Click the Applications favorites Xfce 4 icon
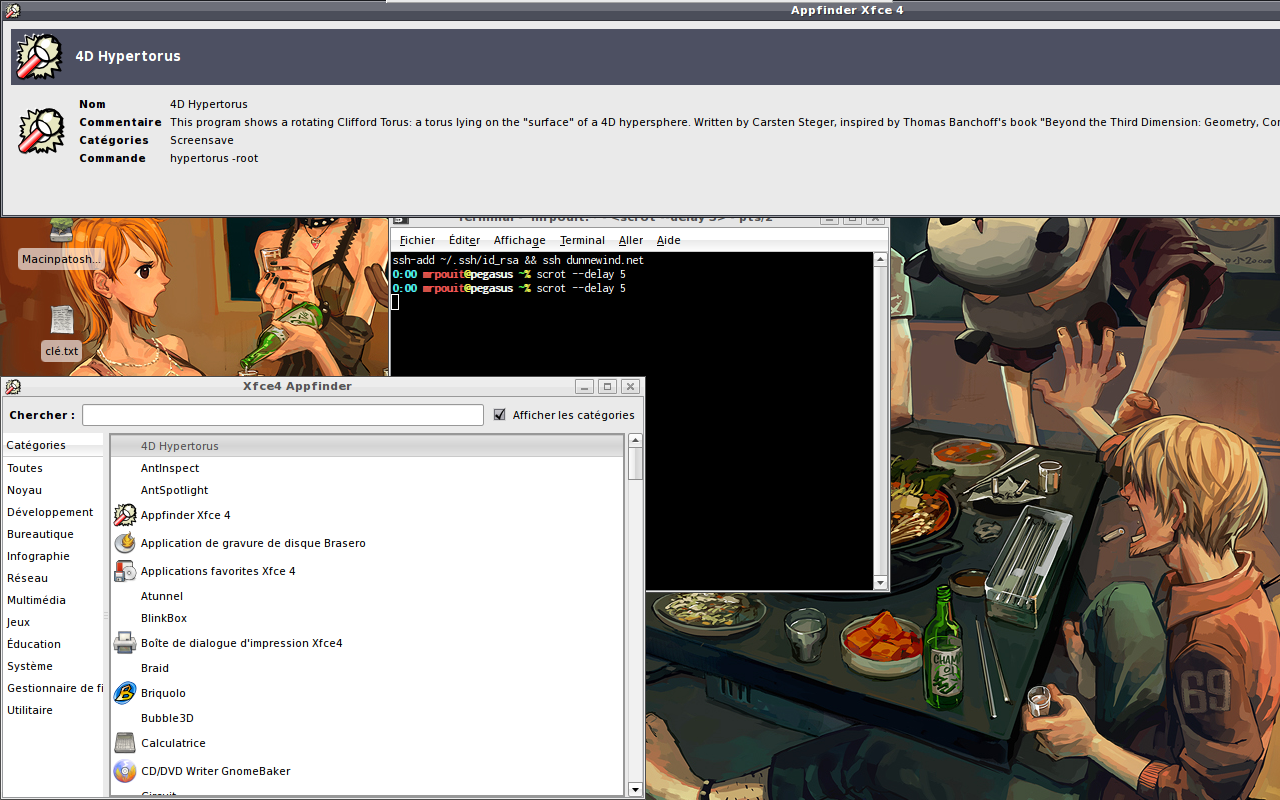This screenshot has height=800, width=1280. click(x=125, y=571)
